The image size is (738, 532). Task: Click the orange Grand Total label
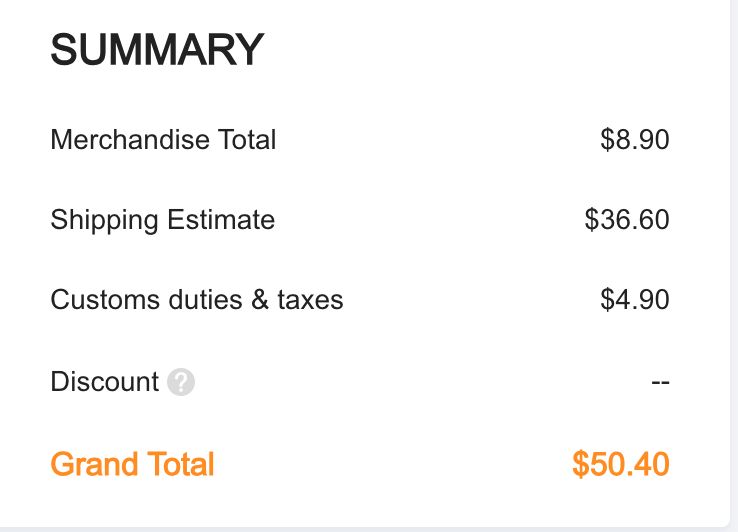pyautogui.click(x=132, y=464)
